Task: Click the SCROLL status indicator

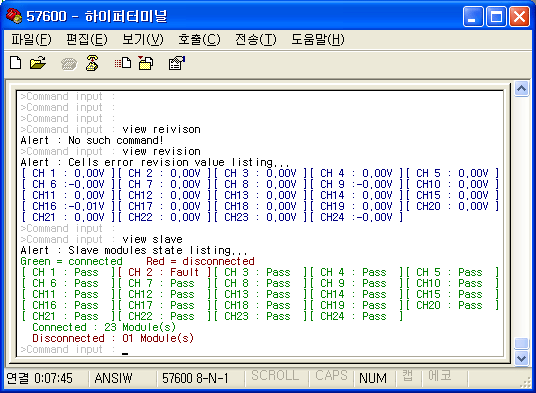Action: tap(275, 376)
